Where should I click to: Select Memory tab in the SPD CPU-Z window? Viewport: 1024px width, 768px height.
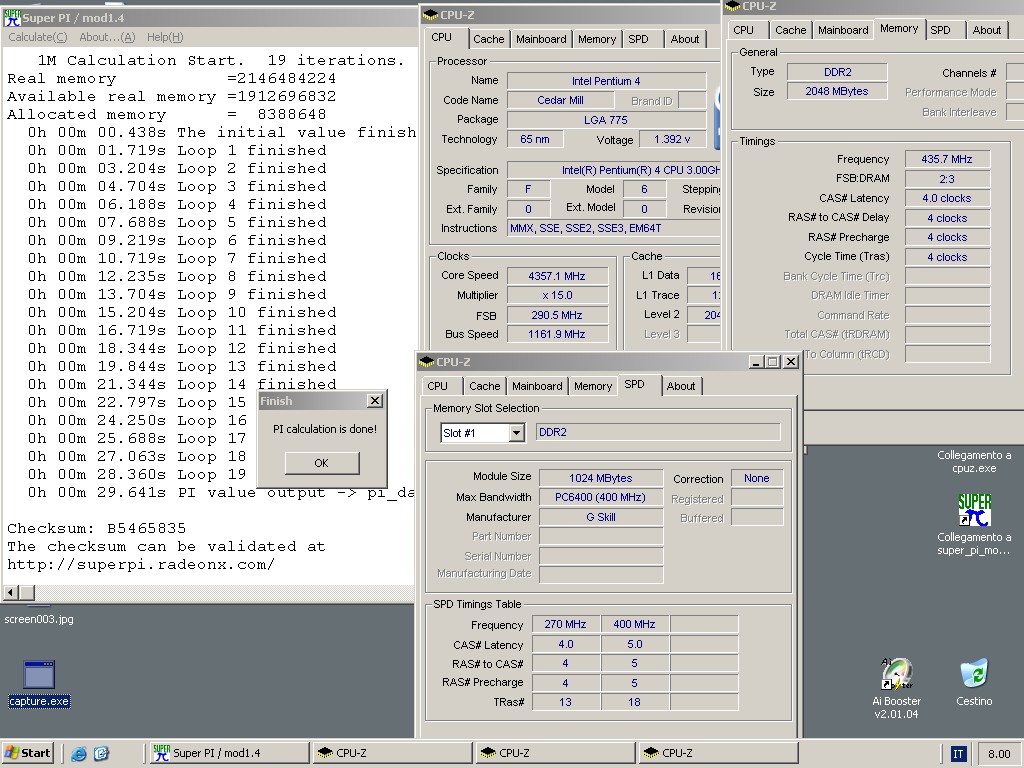[x=593, y=386]
